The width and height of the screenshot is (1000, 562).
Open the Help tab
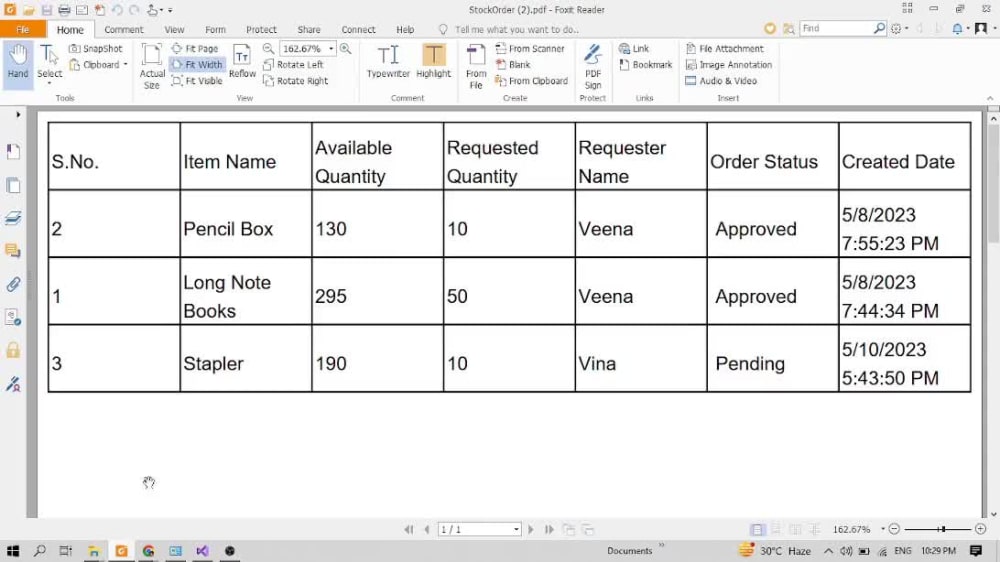[x=405, y=29]
